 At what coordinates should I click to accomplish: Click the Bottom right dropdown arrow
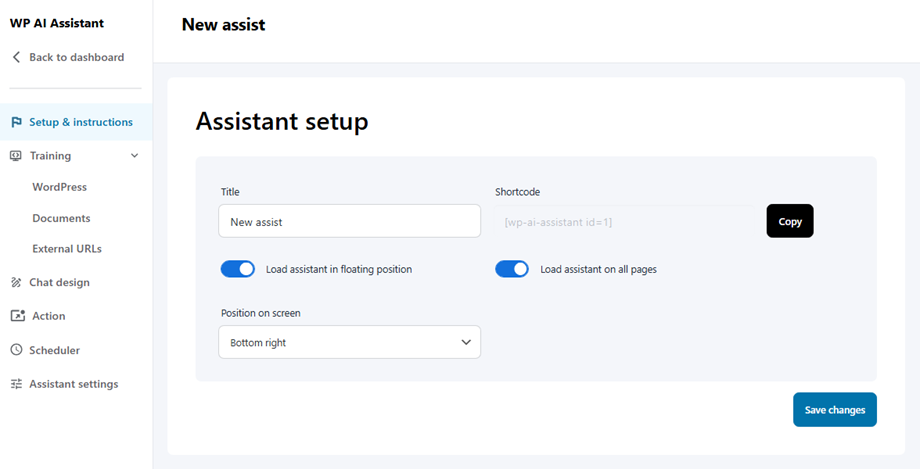tap(466, 342)
